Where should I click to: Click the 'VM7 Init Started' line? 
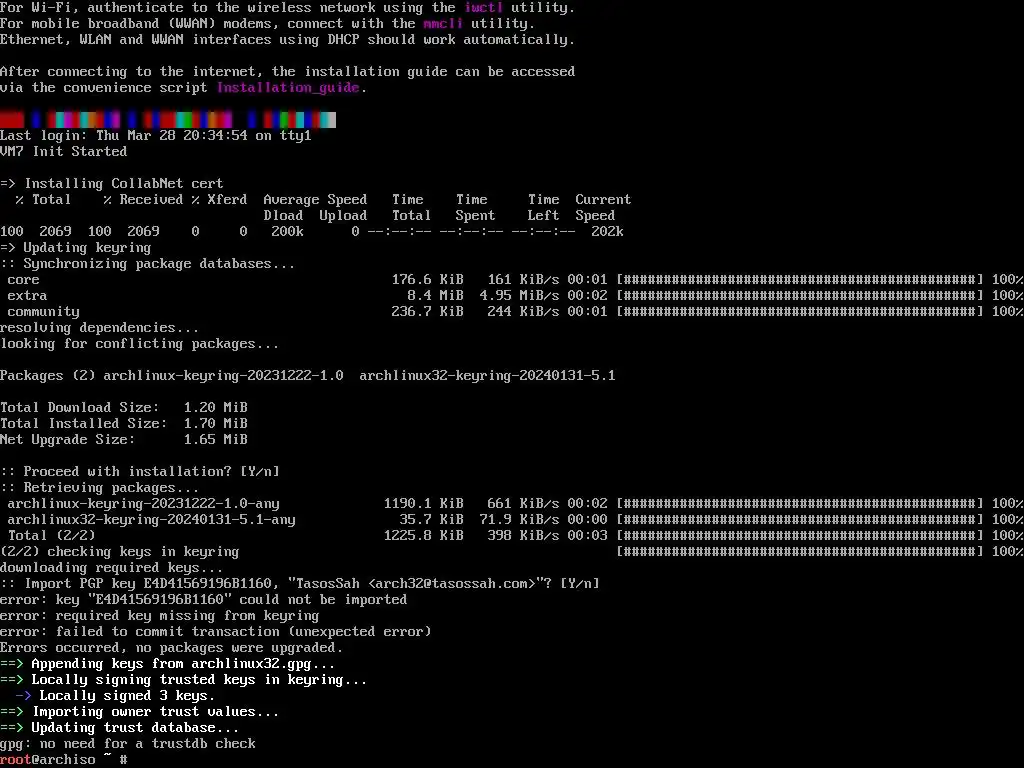[63, 152]
